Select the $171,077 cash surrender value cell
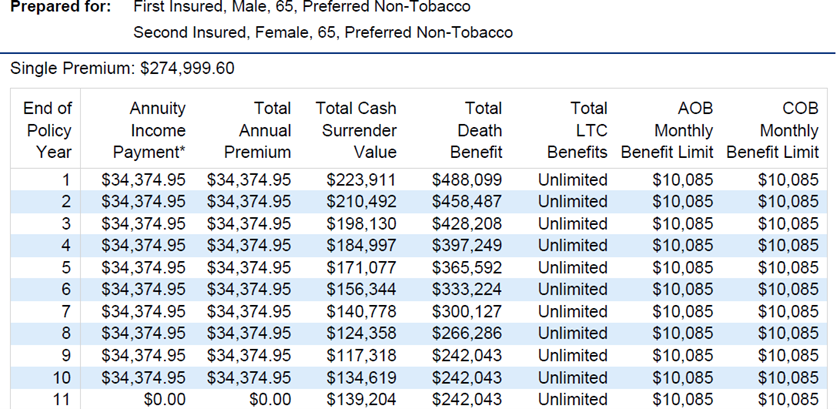This screenshot has height=409, width=837. tap(362, 267)
